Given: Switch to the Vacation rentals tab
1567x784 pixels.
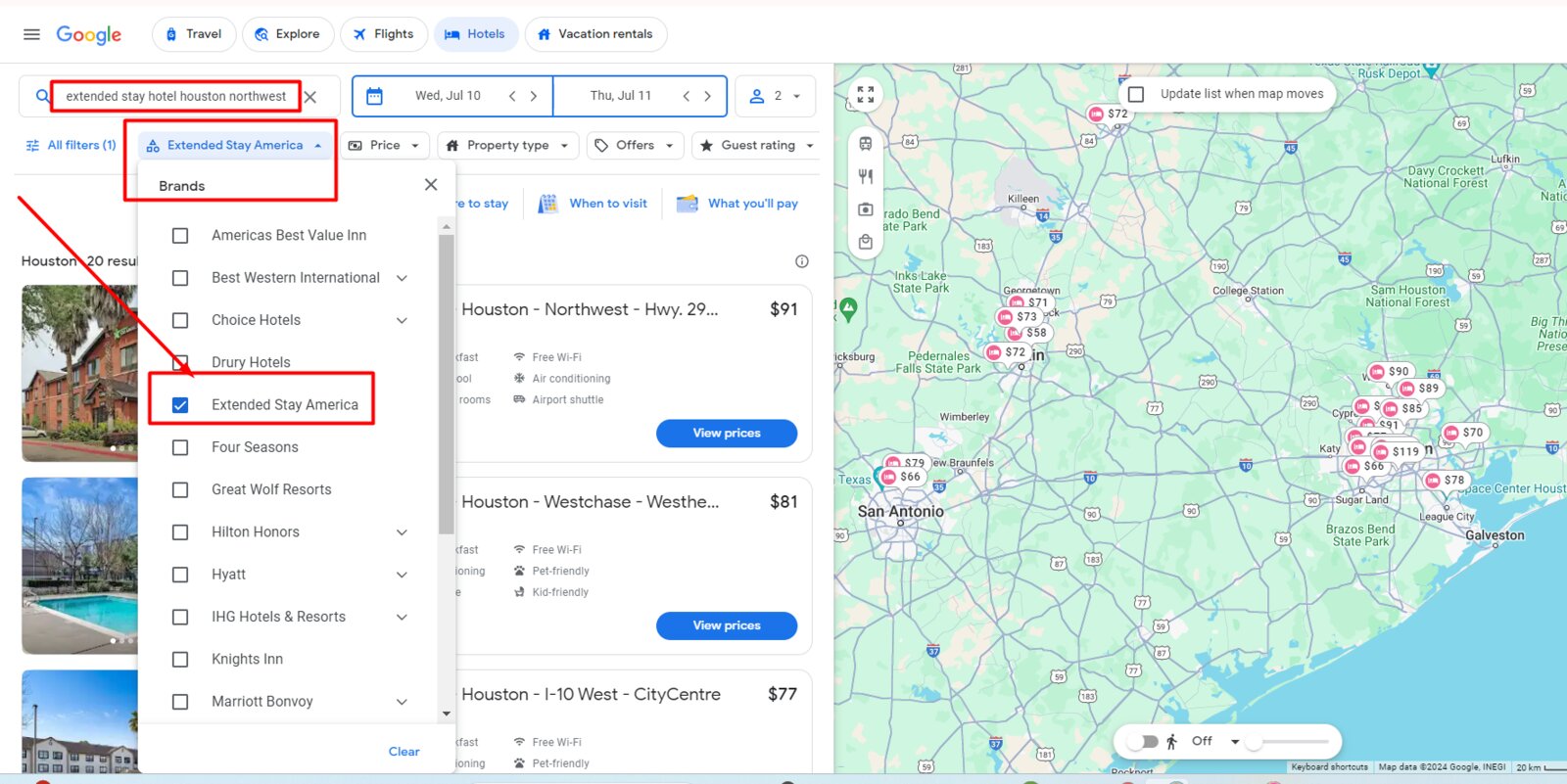Looking at the screenshot, I should (595, 34).
